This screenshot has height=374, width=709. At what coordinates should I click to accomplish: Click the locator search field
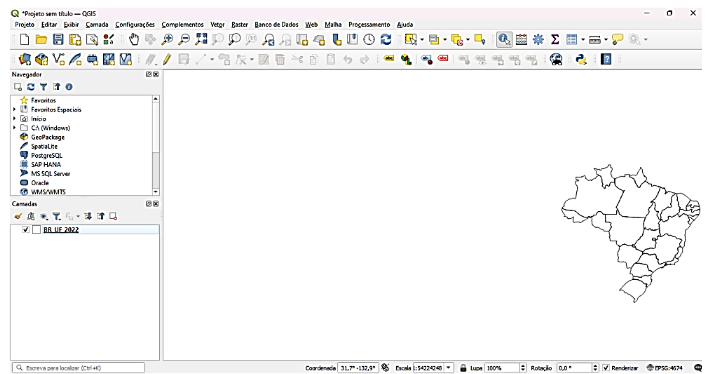point(79,368)
